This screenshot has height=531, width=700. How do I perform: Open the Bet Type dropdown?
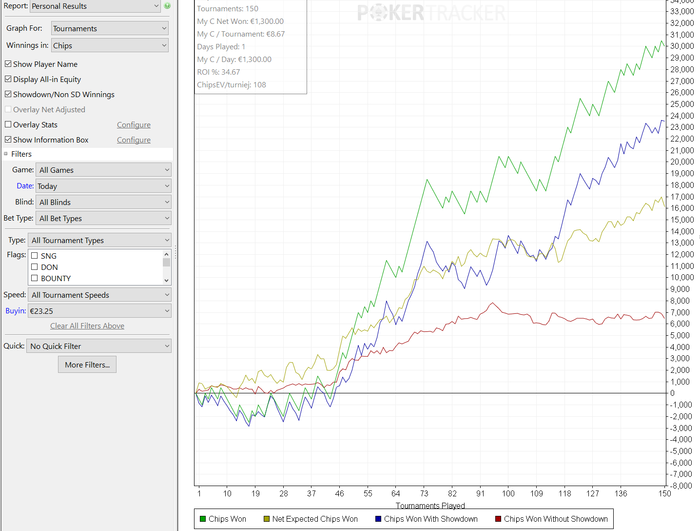tap(104, 218)
